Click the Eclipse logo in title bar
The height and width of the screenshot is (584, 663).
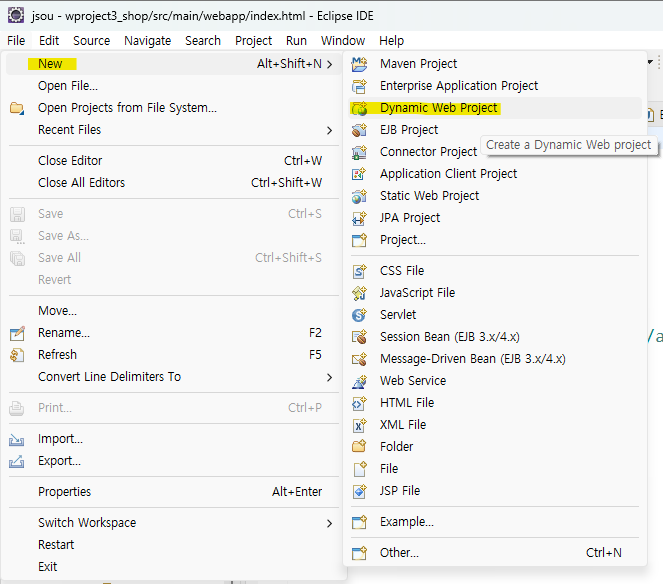pos(16,16)
